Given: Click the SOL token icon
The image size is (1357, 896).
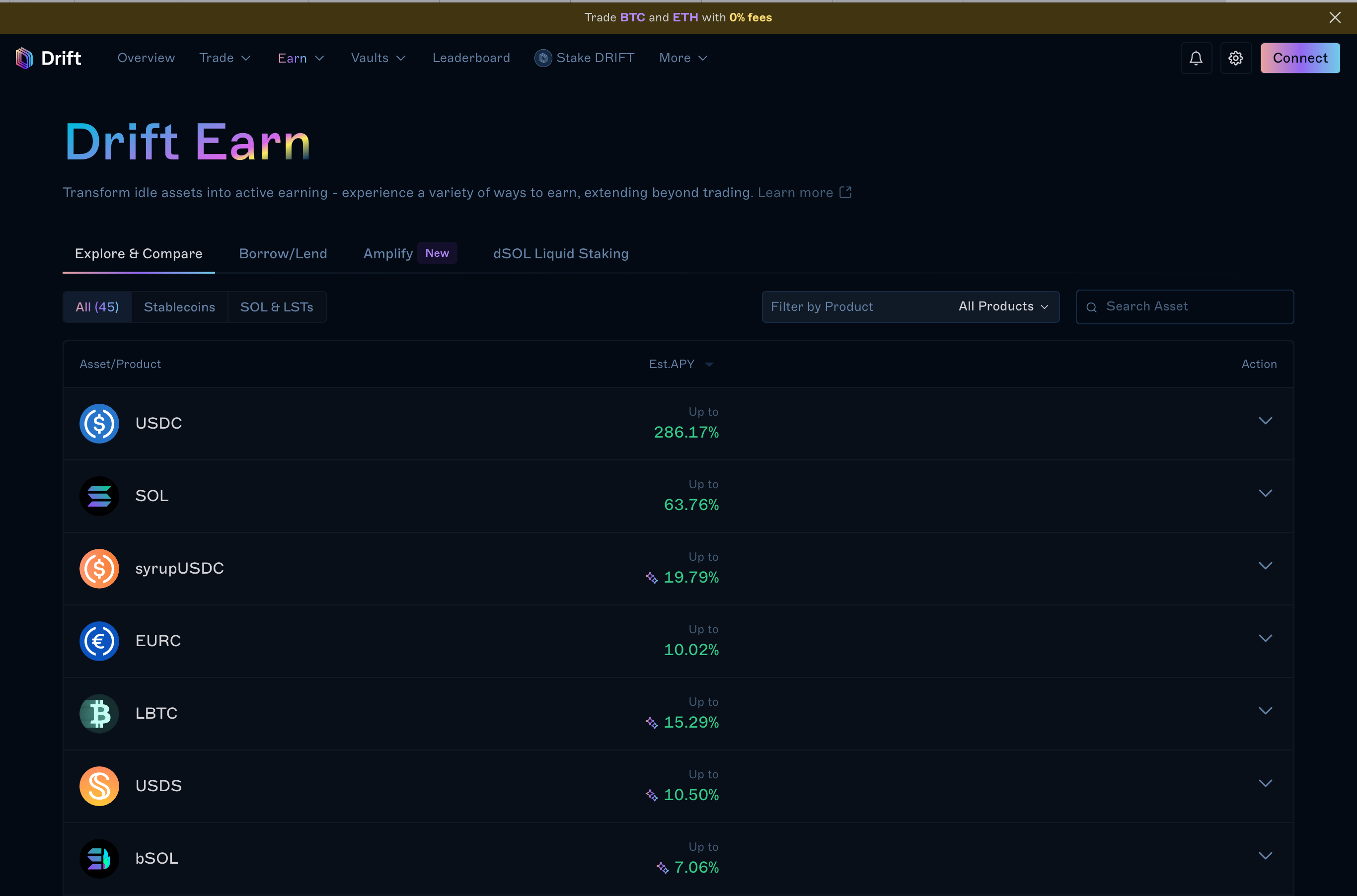Looking at the screenshot, I should (x=99, y=496).
